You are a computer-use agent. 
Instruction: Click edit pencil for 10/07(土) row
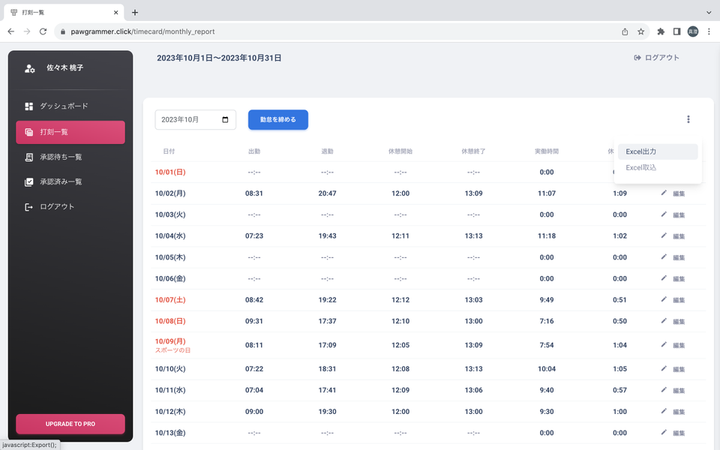[x=664, y=299]
